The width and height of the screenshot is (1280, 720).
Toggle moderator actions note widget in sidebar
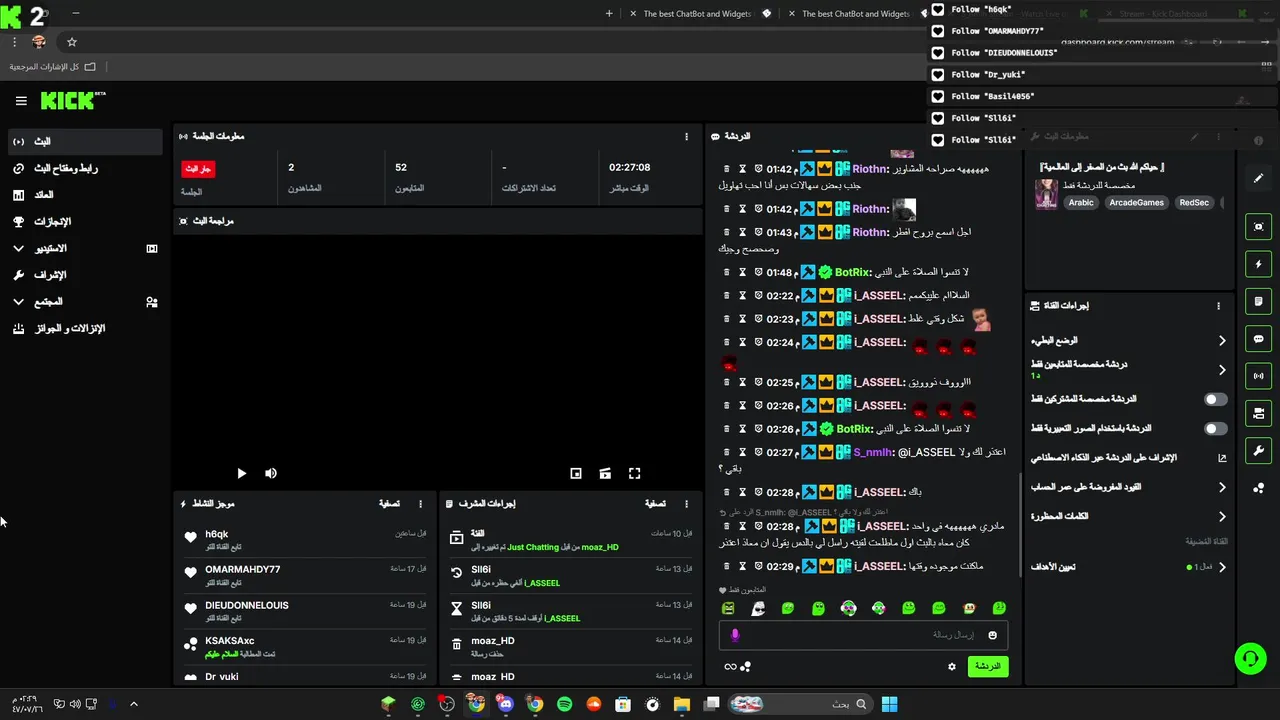click(x=1259, y=301)
